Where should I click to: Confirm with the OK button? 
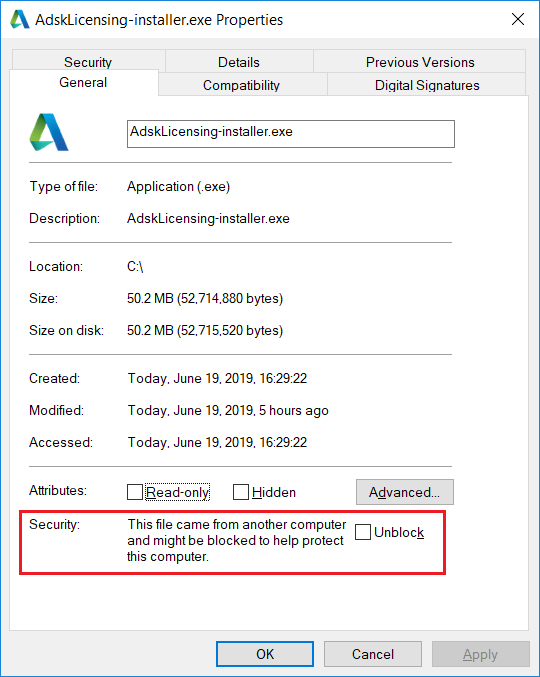(x=265, y=654)
